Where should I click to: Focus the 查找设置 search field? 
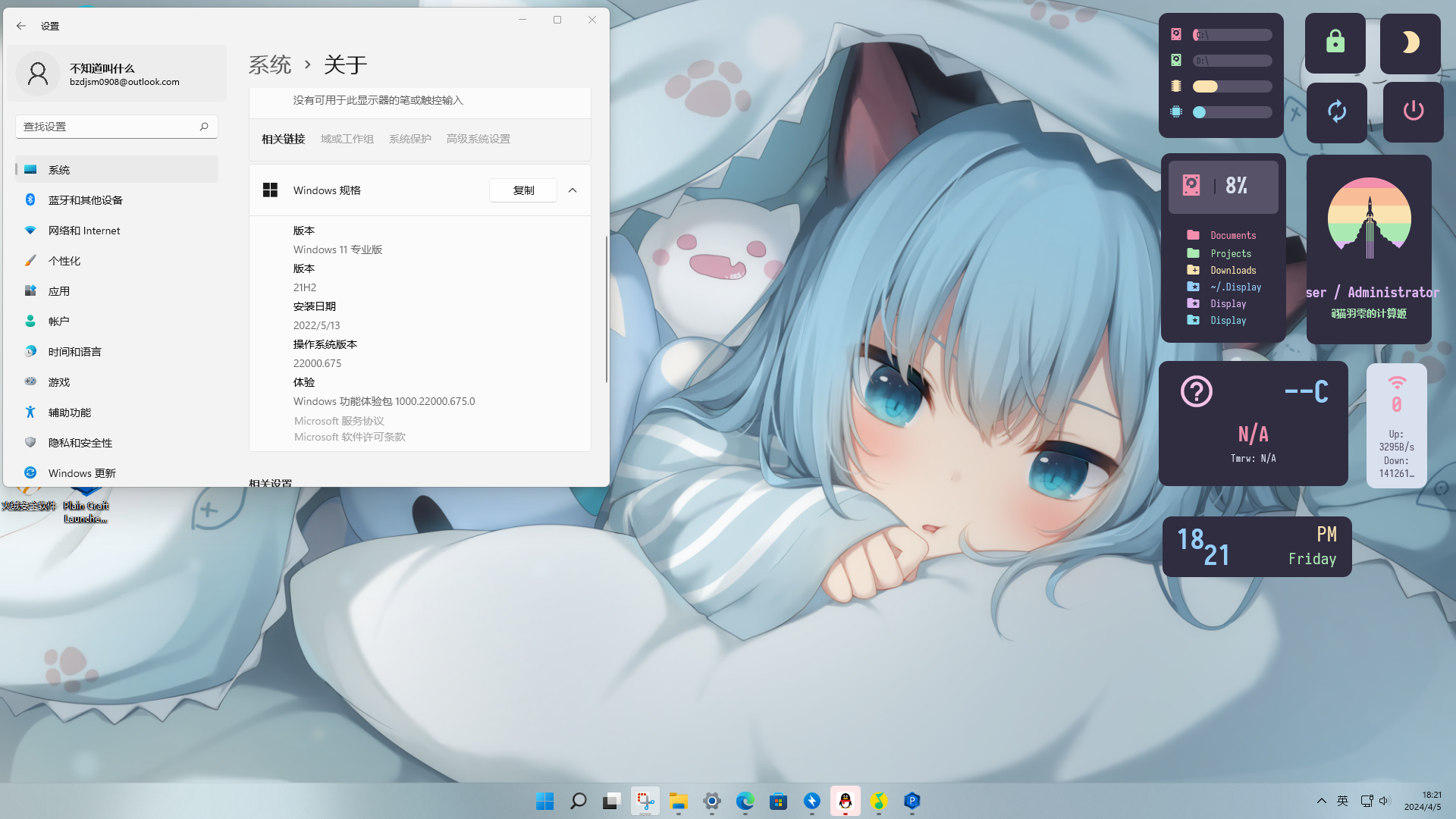116,127
